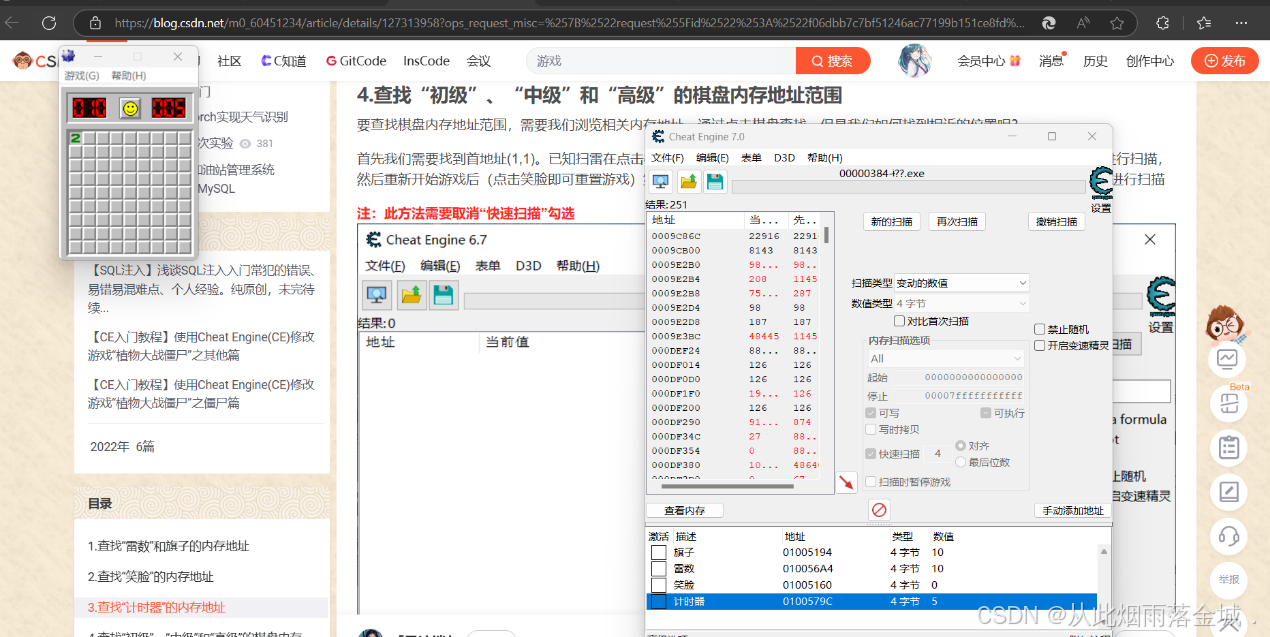Click CSDN sidebar clipboard icon
The width and height of the screenshot is (1270, 637).
tap(1228, 447)
